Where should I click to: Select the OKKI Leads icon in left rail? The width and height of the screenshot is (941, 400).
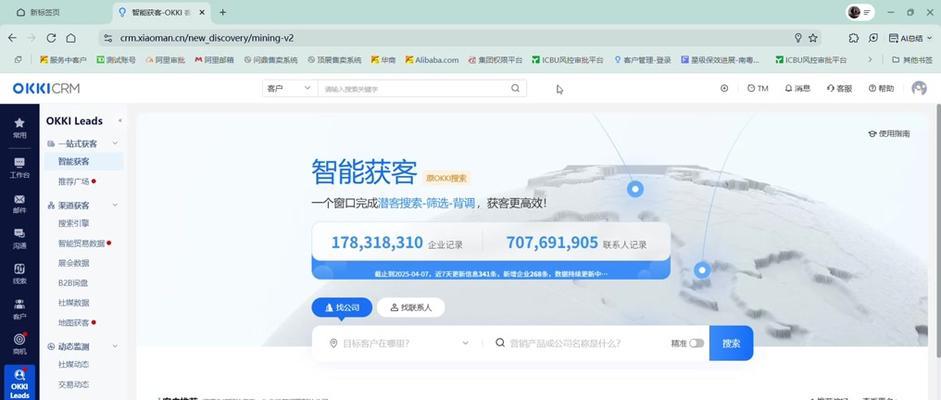click(x=19, y=383)
